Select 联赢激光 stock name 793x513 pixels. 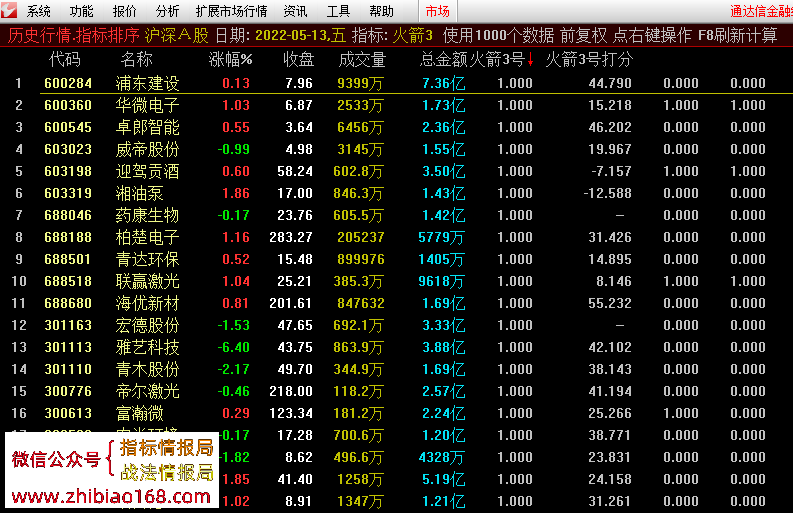tap(147, 281)
